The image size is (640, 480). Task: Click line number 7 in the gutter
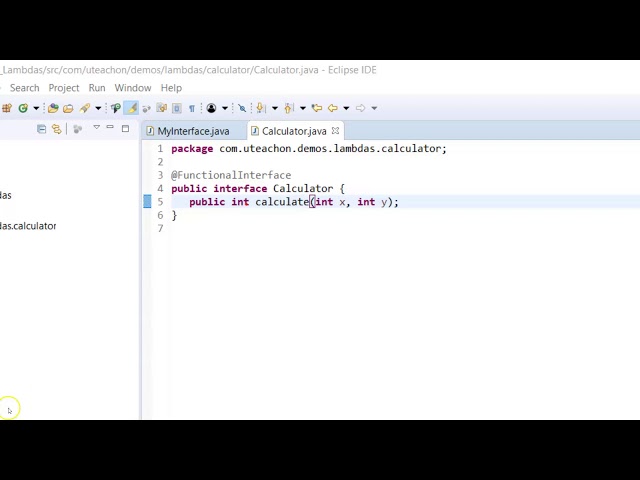(x=160, y=229)
